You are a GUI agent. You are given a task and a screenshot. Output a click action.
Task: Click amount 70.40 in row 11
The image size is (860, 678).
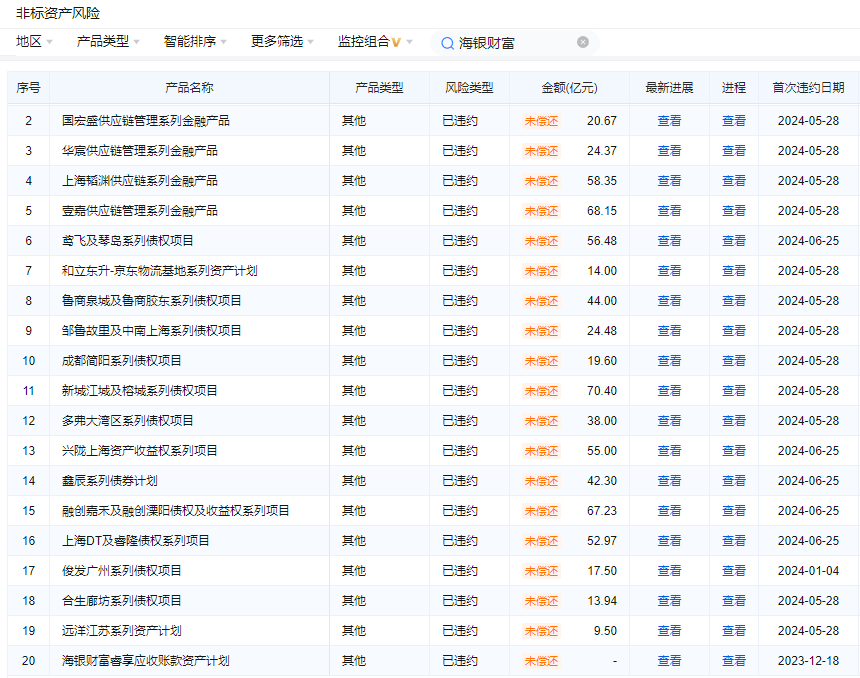click(x=602, y=391)
